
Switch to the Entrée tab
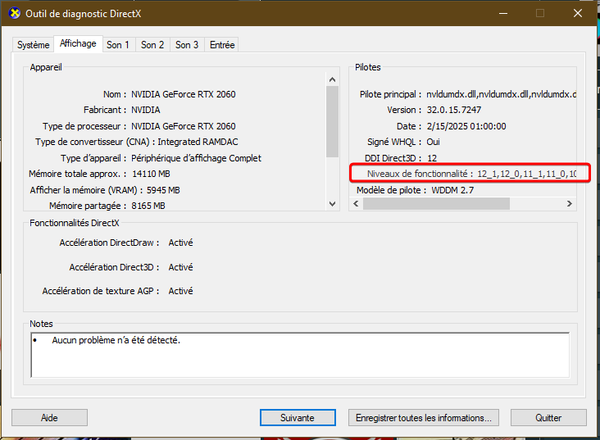(222, 45)
